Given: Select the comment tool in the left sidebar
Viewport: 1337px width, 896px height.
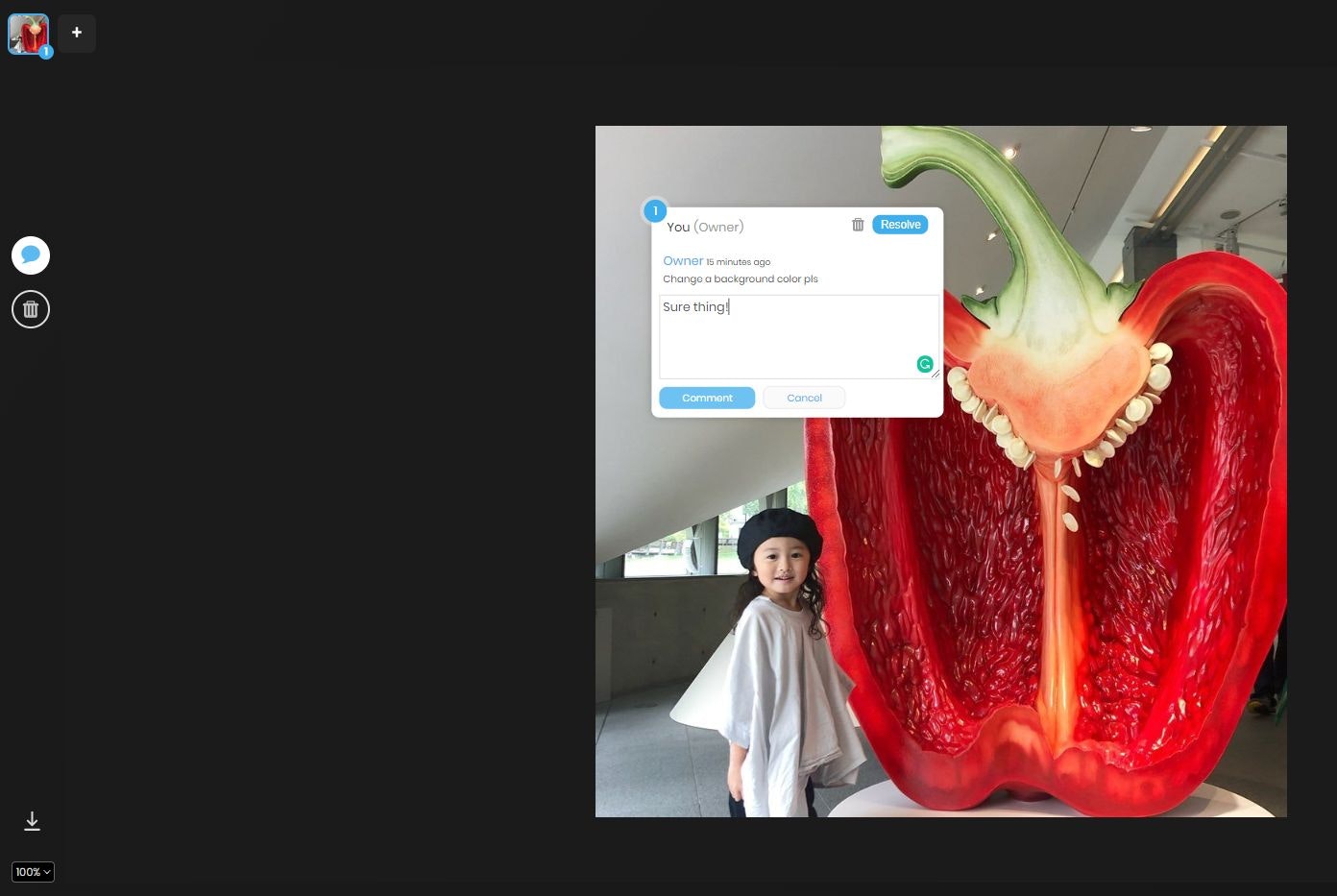Looking at the screenshot, I should click(x=30, y=254).
